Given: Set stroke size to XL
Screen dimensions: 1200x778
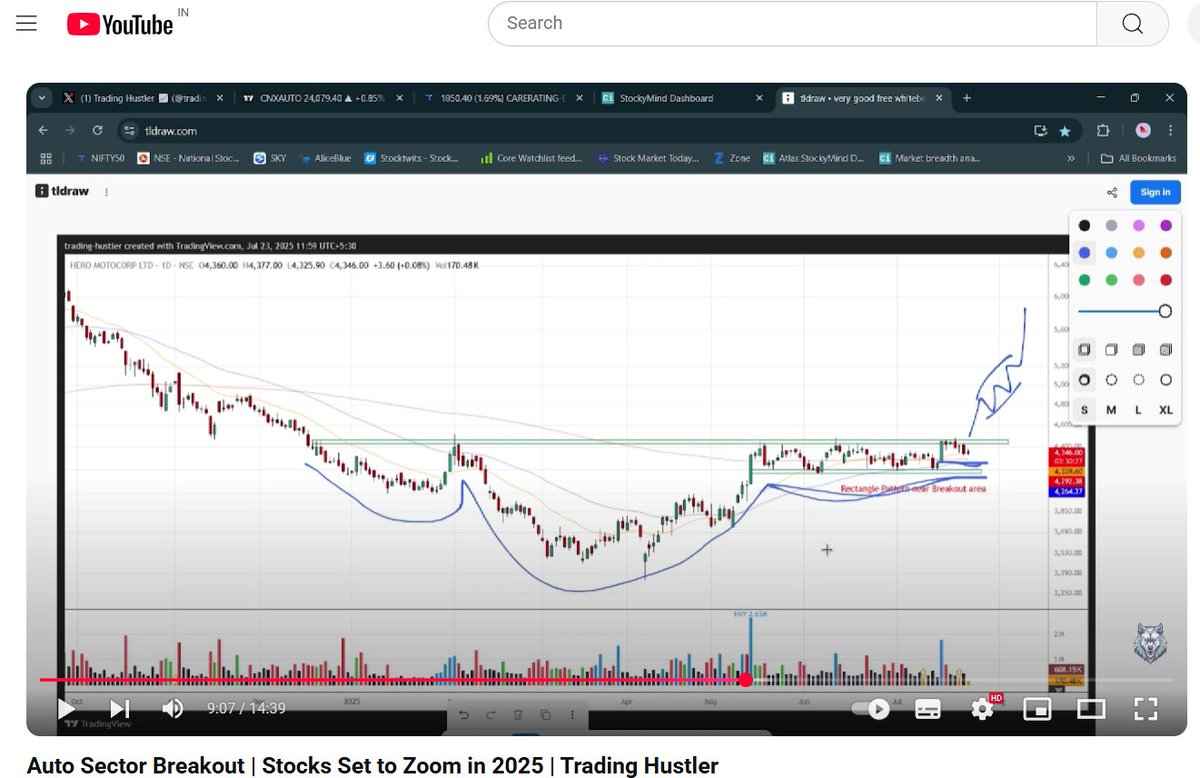Looking at the screenshot, I should 1165,410.
